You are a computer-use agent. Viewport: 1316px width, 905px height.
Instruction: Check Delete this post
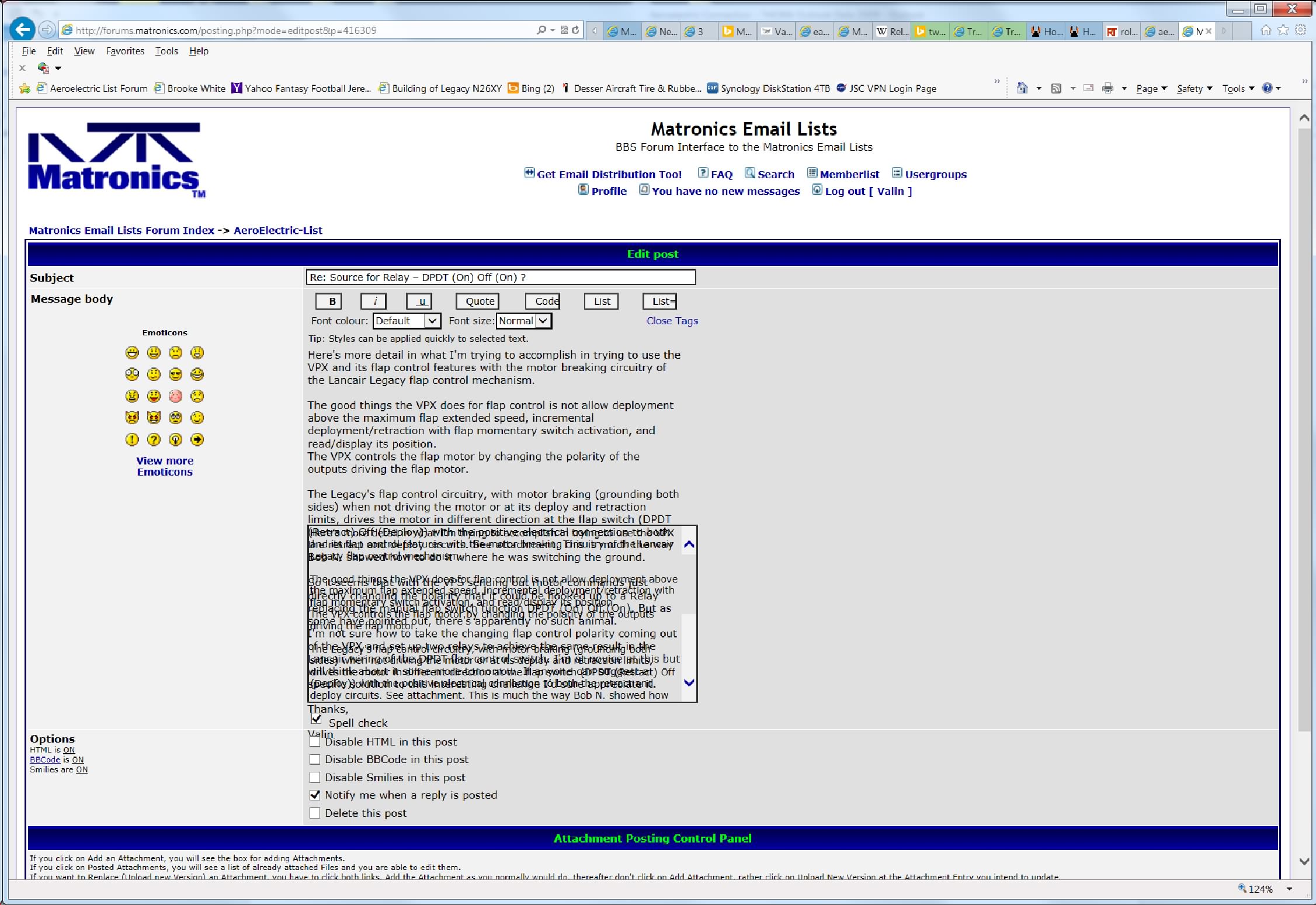[x=315, y=813]
